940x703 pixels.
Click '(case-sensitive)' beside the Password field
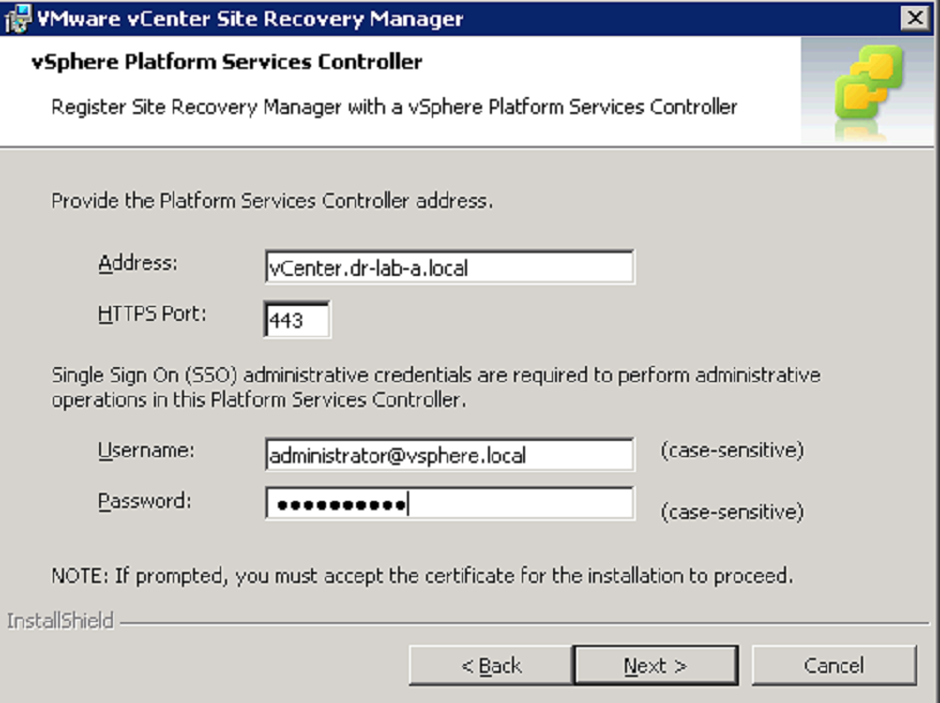pos(732,512)
